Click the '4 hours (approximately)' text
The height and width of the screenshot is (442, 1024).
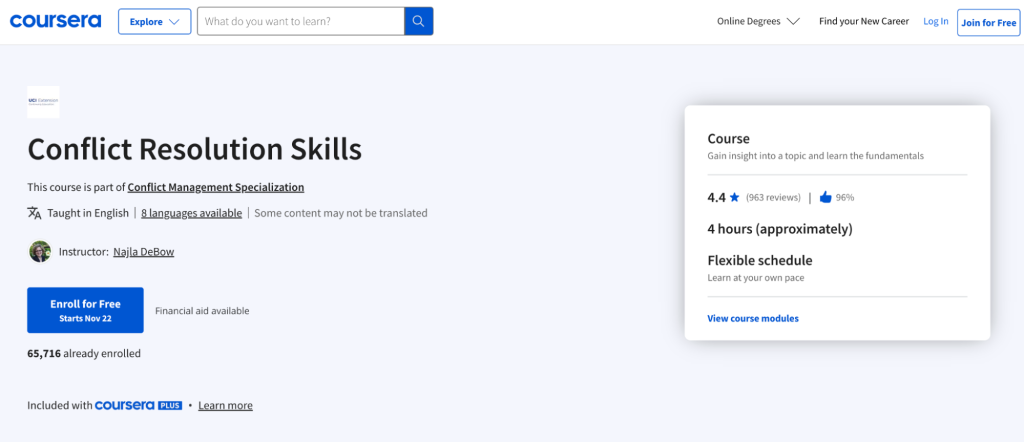tap(780, 229)
